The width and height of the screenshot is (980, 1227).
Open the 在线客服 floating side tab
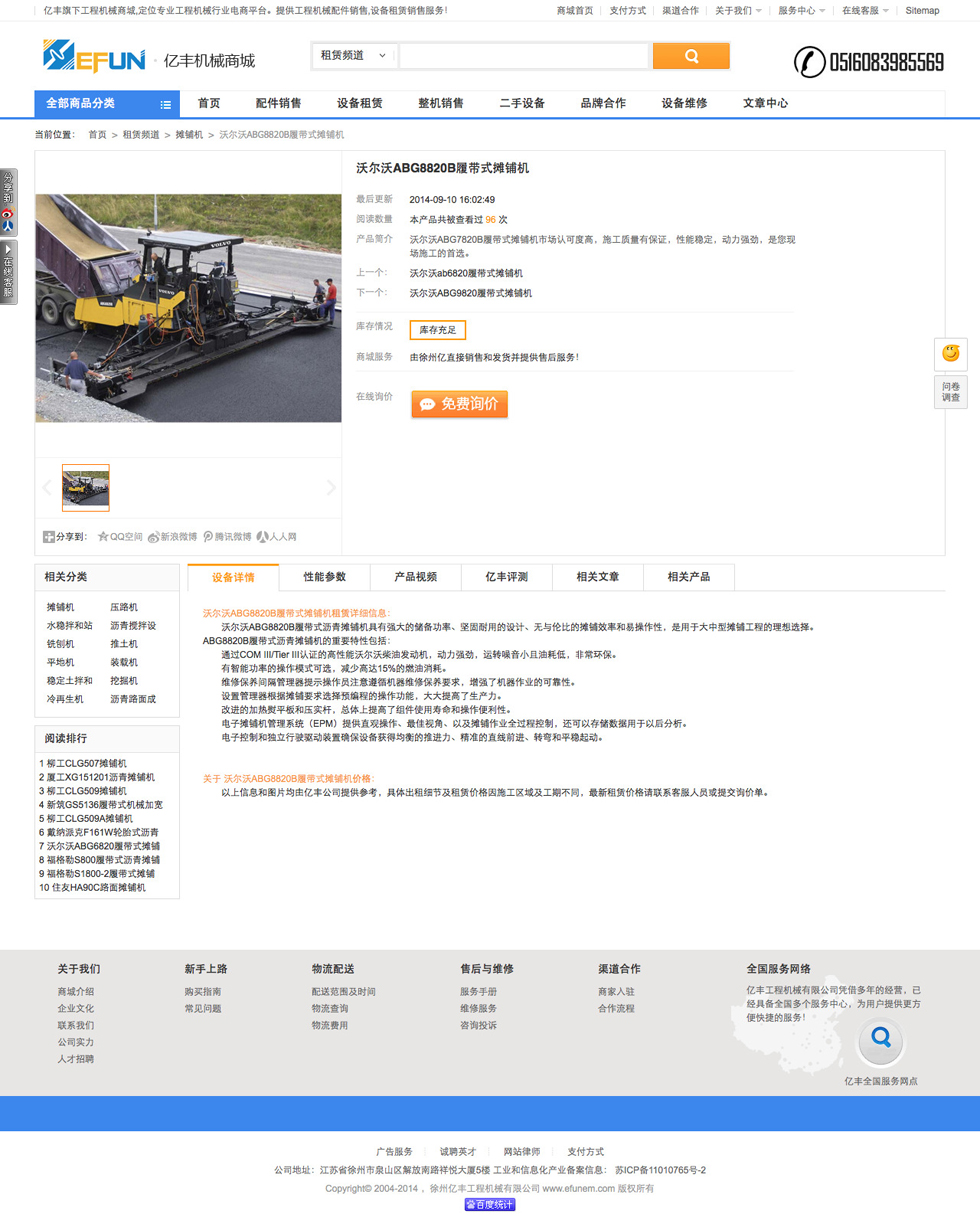[8, 271]
